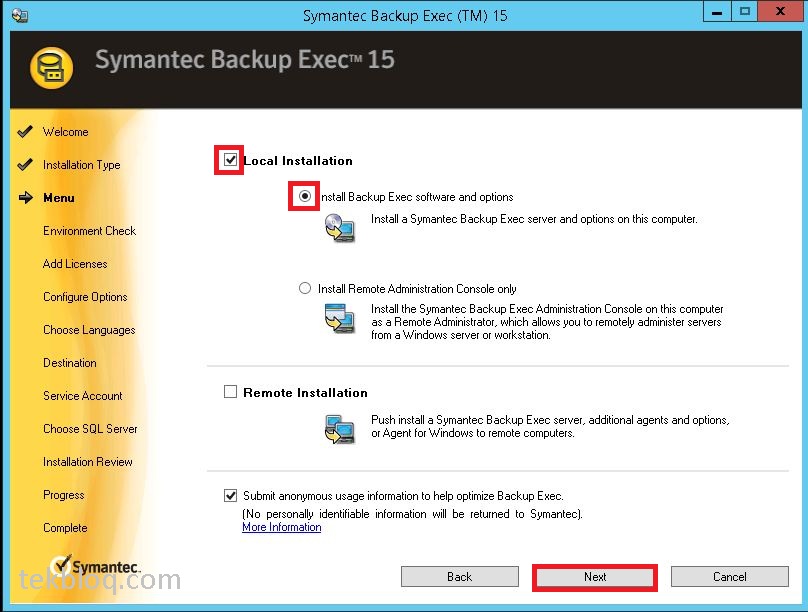Select Configure Options step in sidebar
This screenshot has height=612, width=808.
click(85, 297)
